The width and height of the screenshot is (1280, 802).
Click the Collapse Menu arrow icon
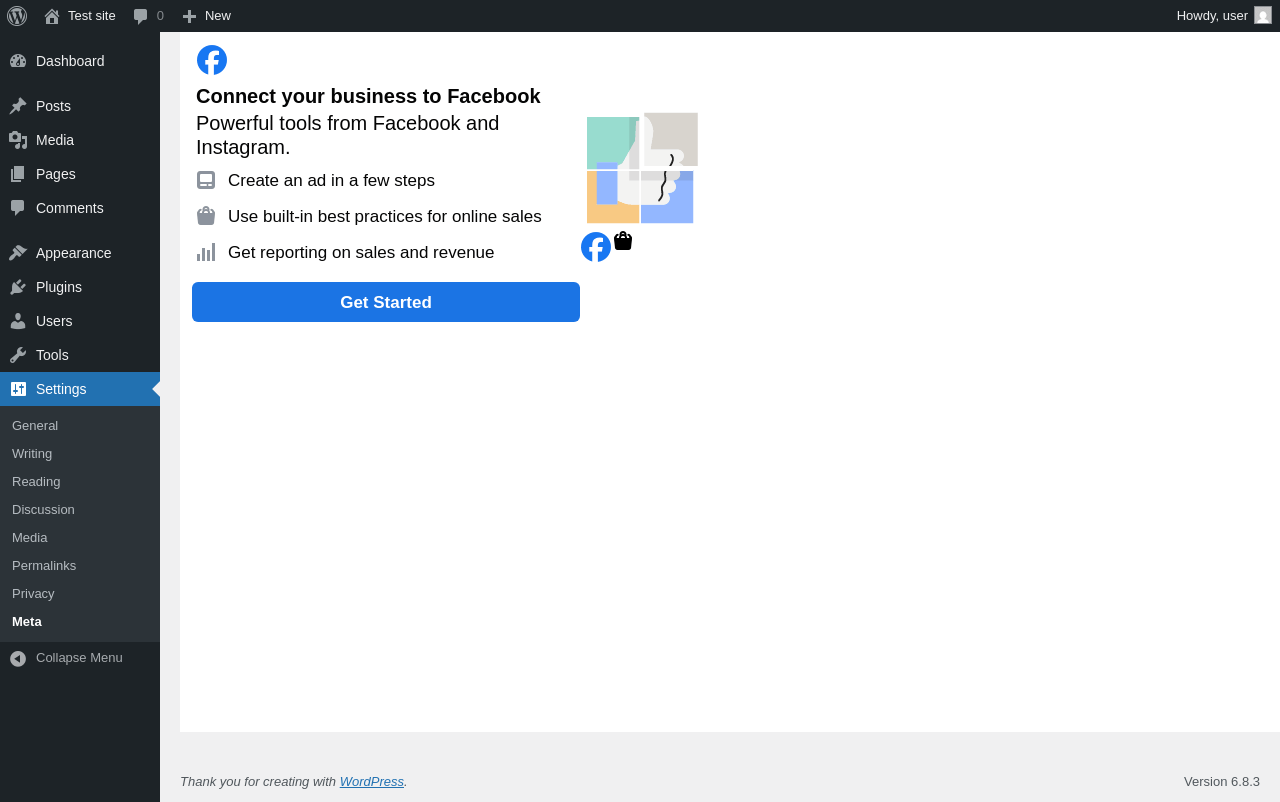pyautogui.click(x=18, y=658)
